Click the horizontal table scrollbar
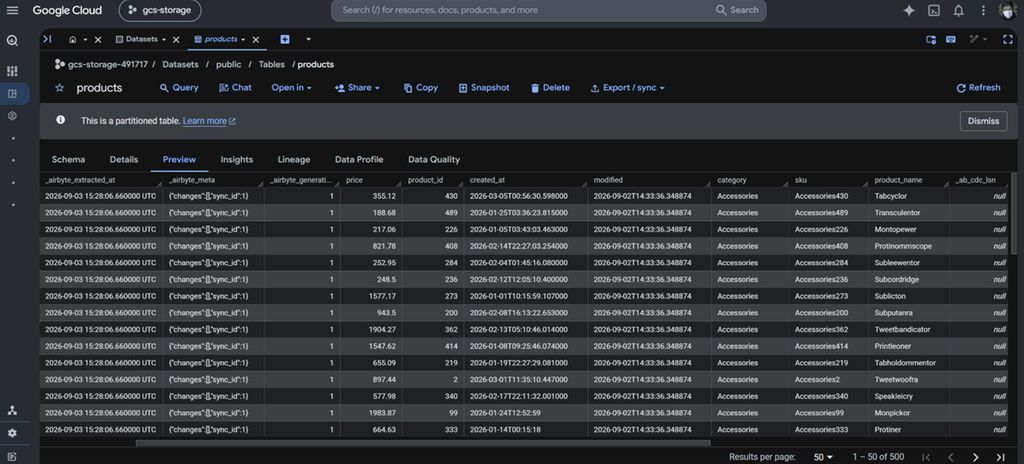The height and width of the screenshot is (464, 1024). click(423, 443)
